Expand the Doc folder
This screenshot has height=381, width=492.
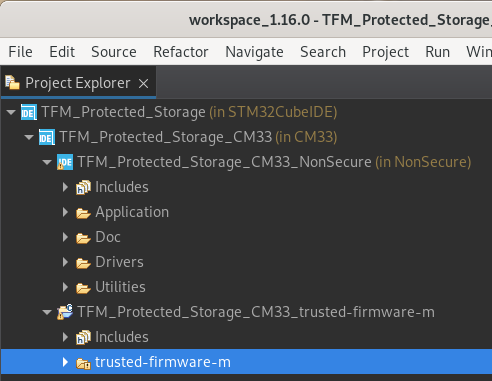(65, 237)
